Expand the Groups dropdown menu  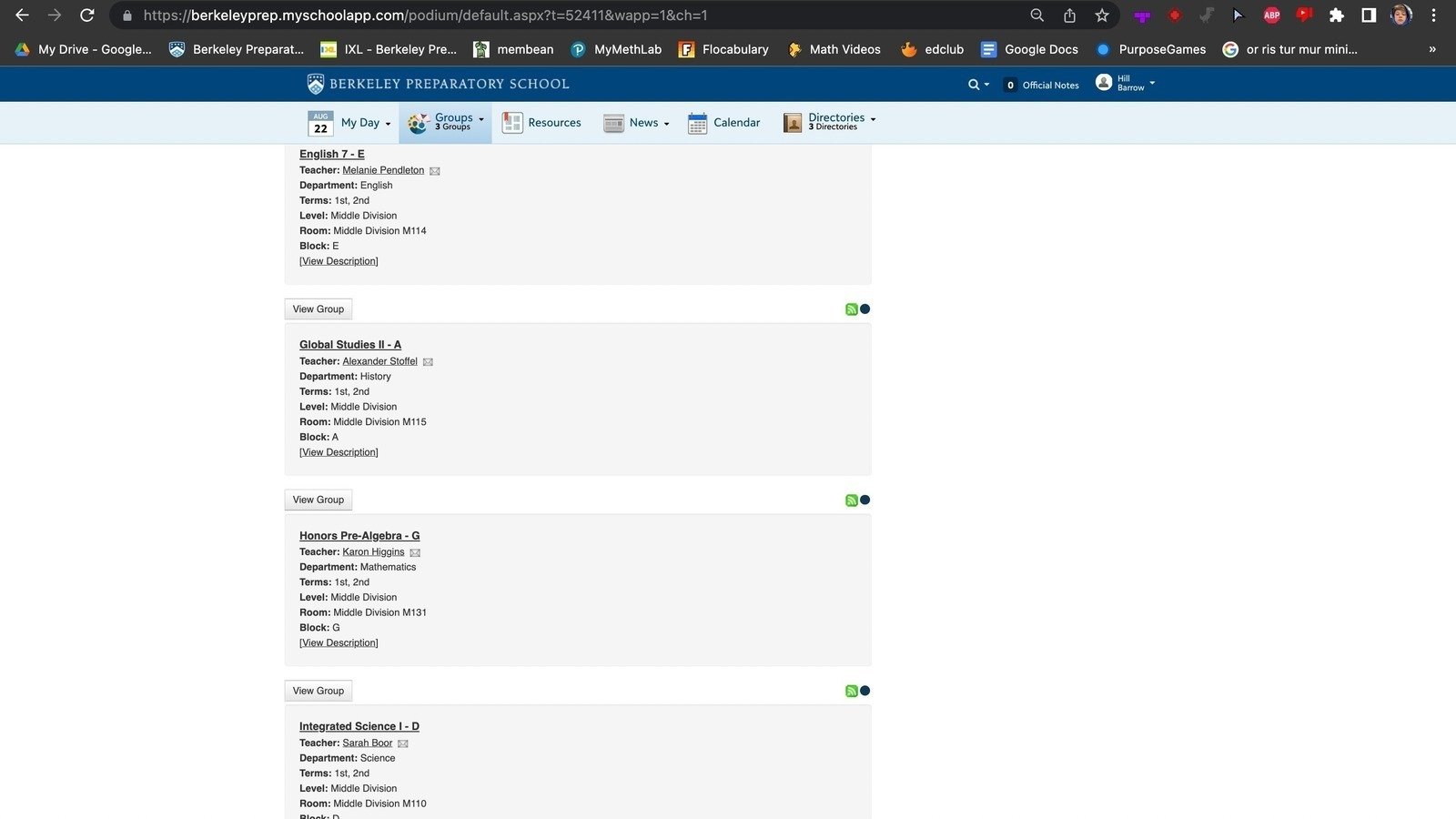445,122
